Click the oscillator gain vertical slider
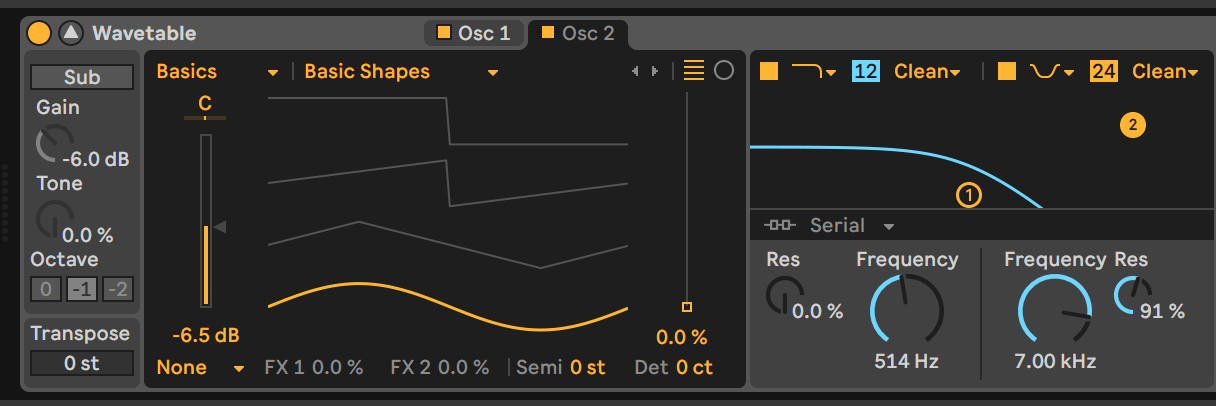 click(207, 222)
